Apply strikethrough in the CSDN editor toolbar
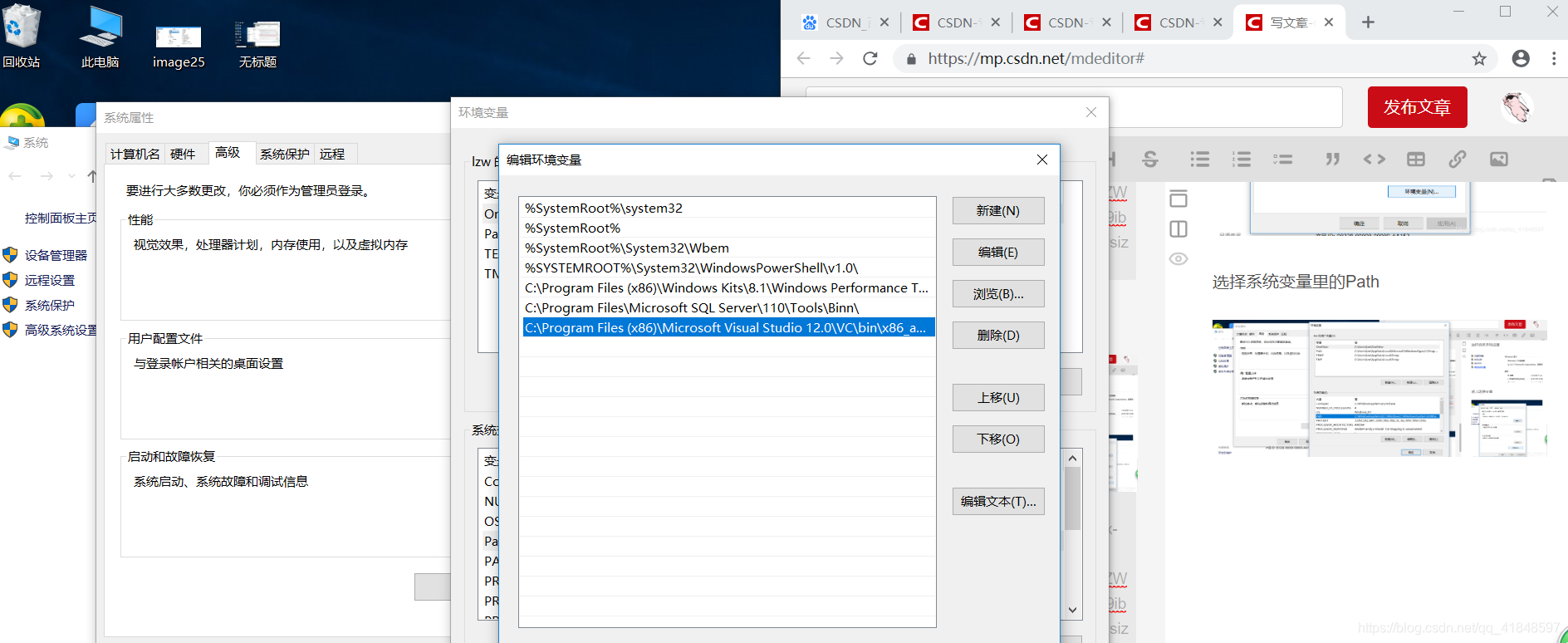This screenshot has height=643, width=1568. pyautogui.click(x=1150, y=159)
